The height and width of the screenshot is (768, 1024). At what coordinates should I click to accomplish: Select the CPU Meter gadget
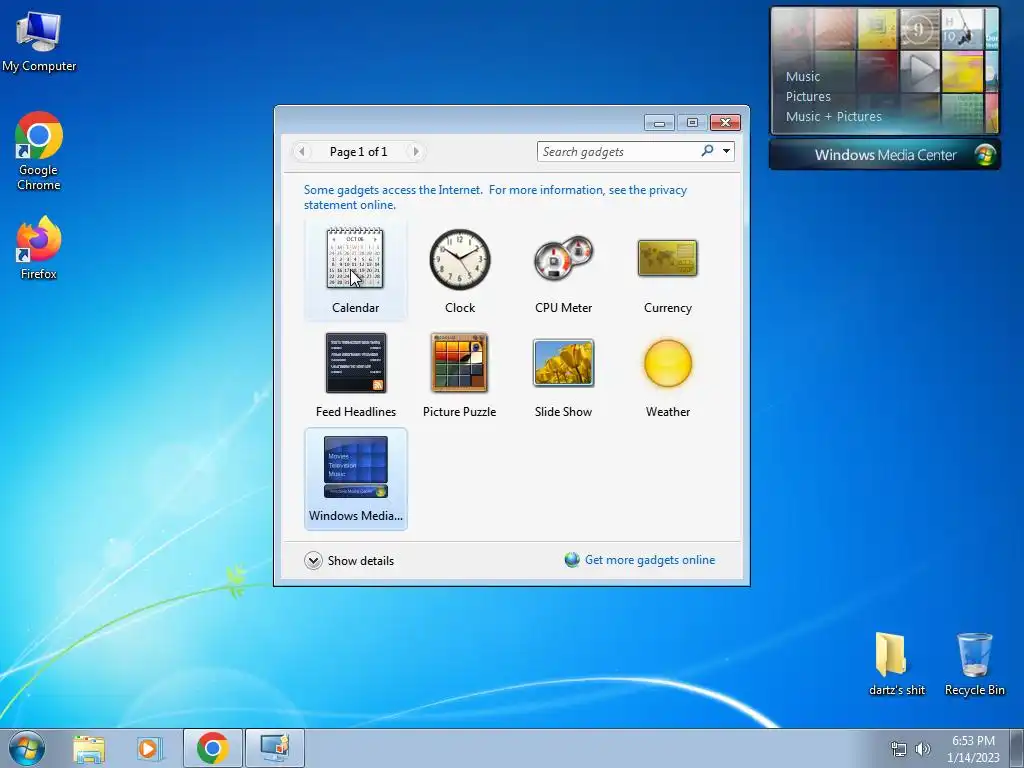click(x=564, y=269)
